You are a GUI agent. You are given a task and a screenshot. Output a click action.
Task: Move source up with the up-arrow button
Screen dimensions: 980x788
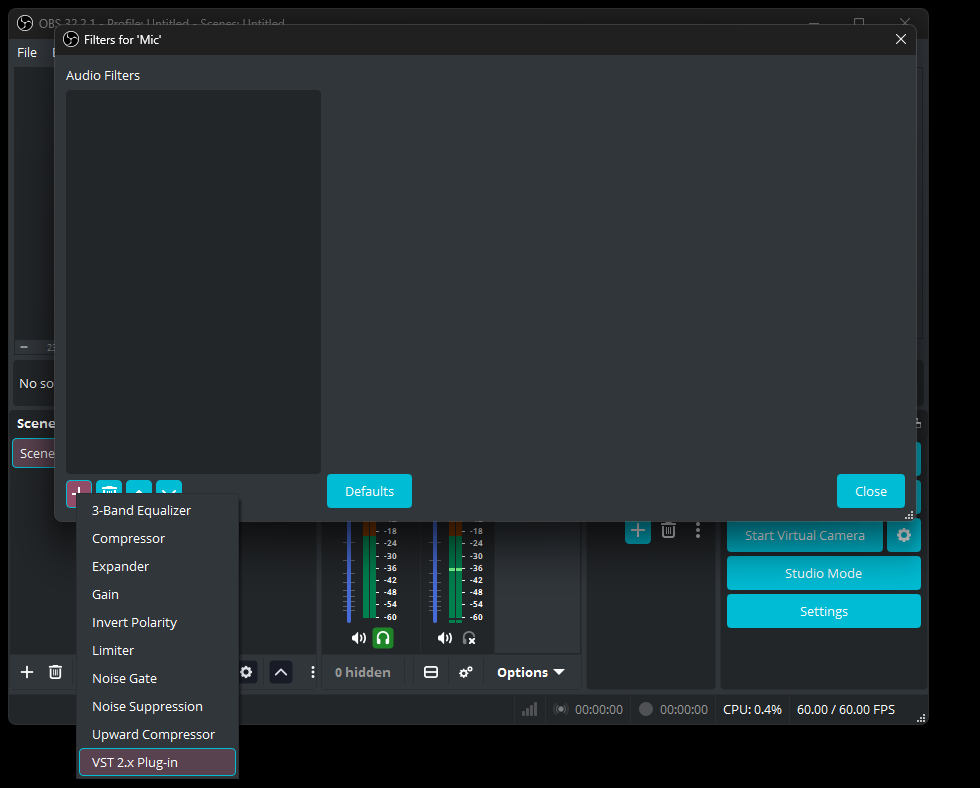(x=281, y=672)
